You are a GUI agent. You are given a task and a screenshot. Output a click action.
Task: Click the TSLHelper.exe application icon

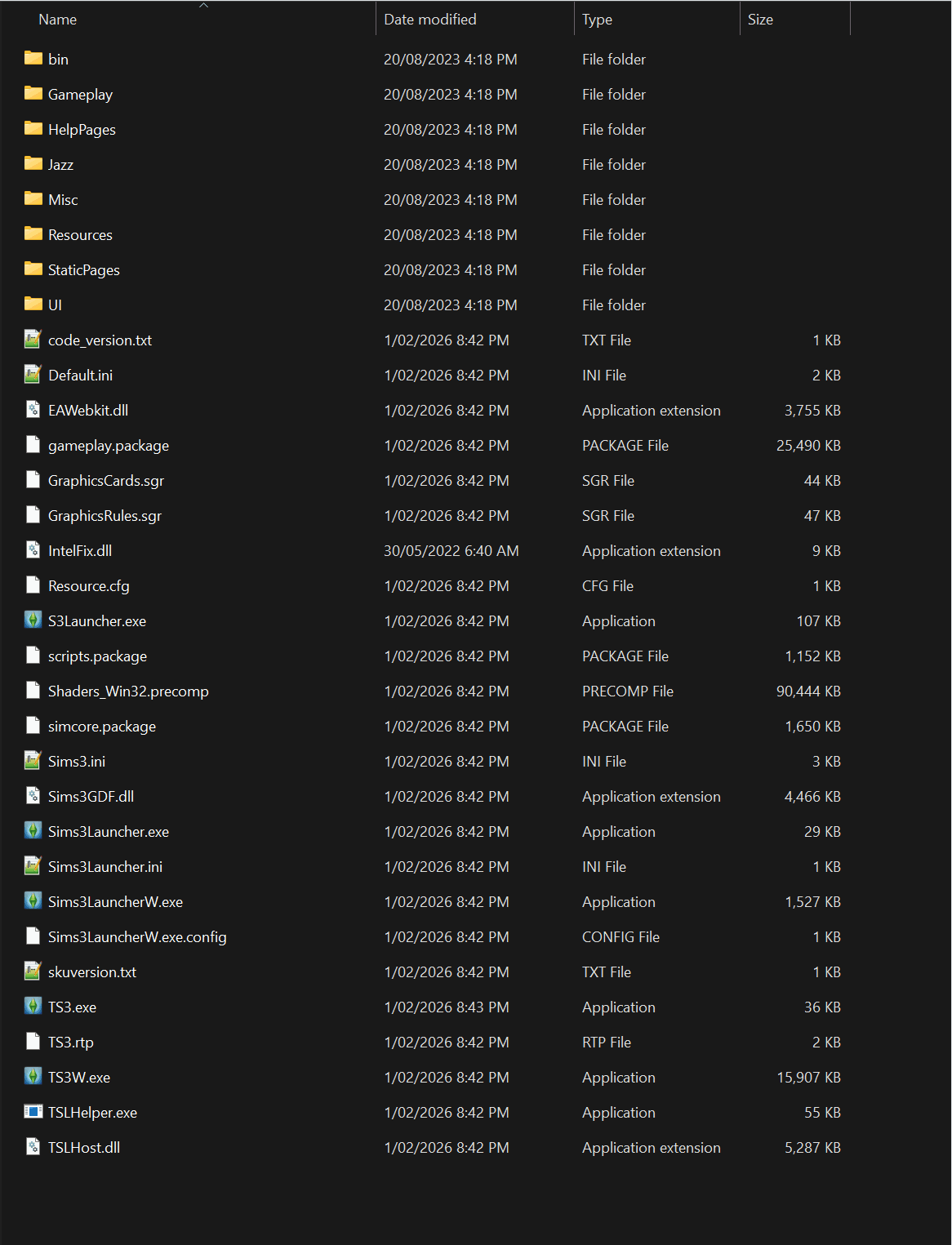click(x=33, y=1112)
